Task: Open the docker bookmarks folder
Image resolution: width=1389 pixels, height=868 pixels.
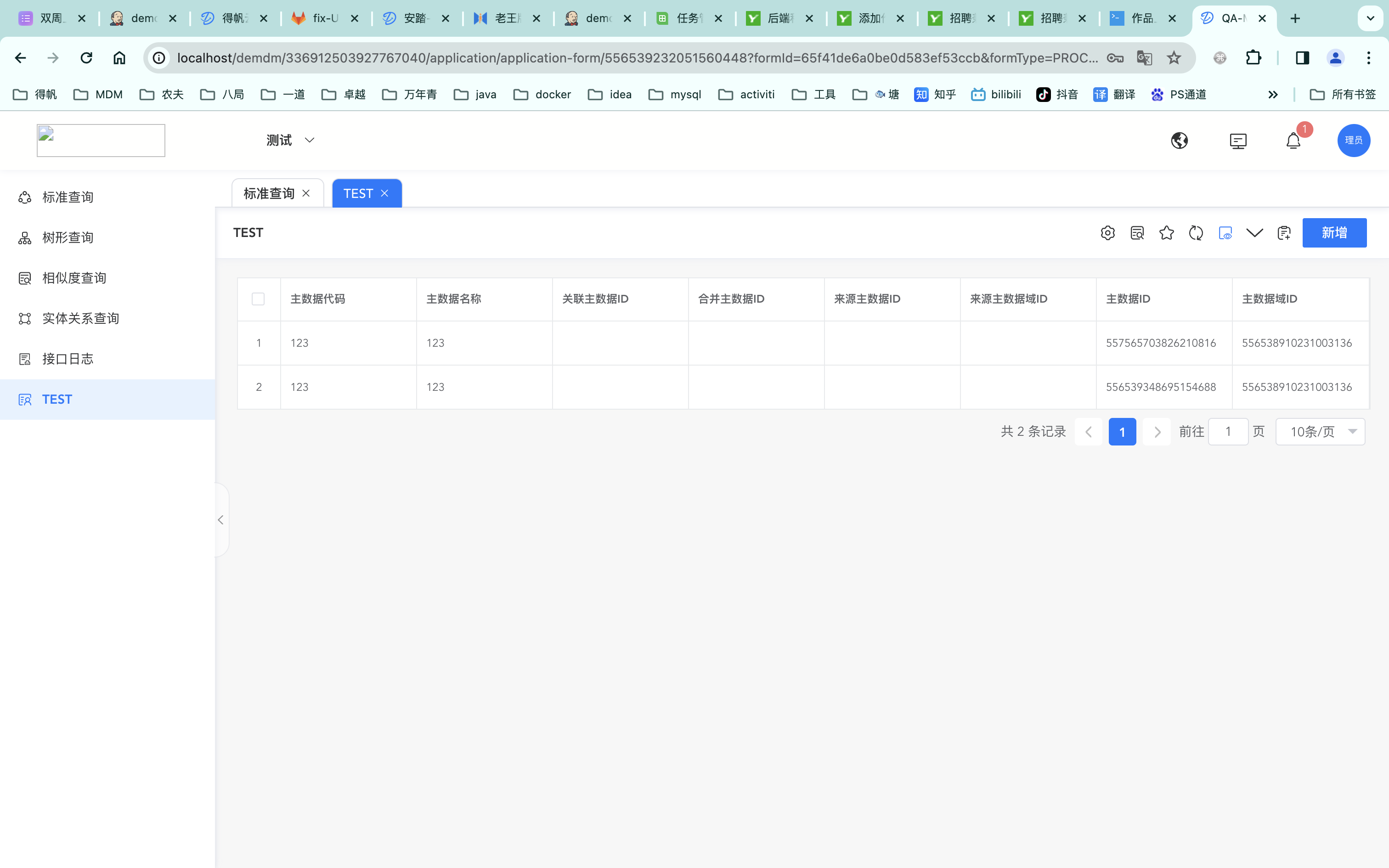Action: 542,95
